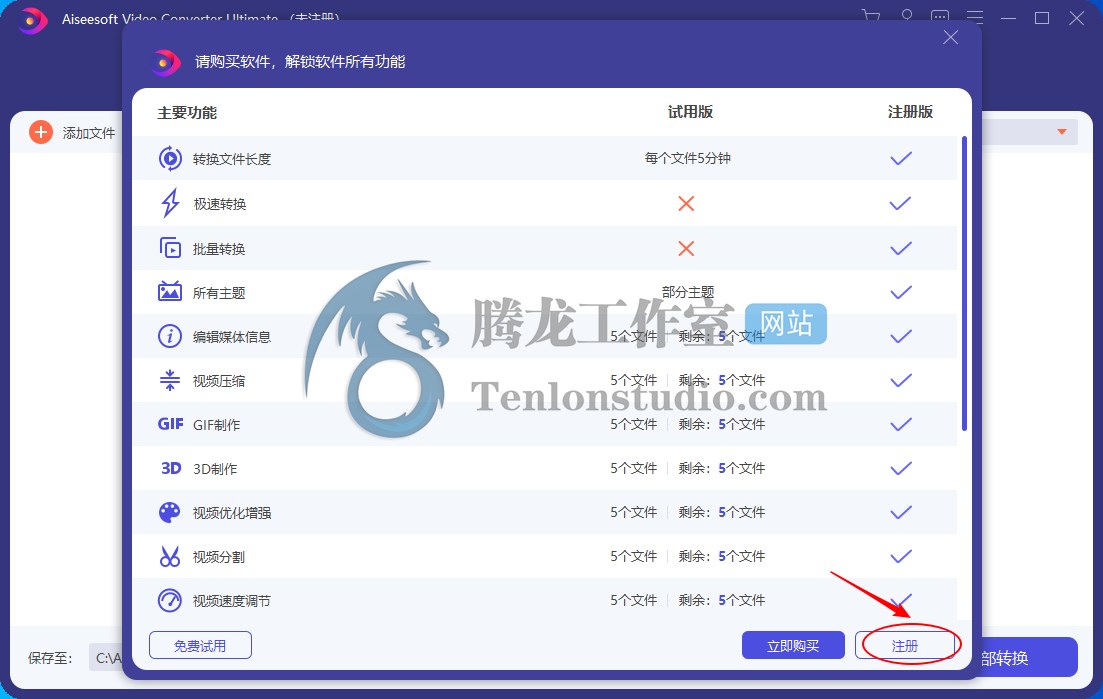Click the 视频速度调节 speedometer icon

(170, 601)
